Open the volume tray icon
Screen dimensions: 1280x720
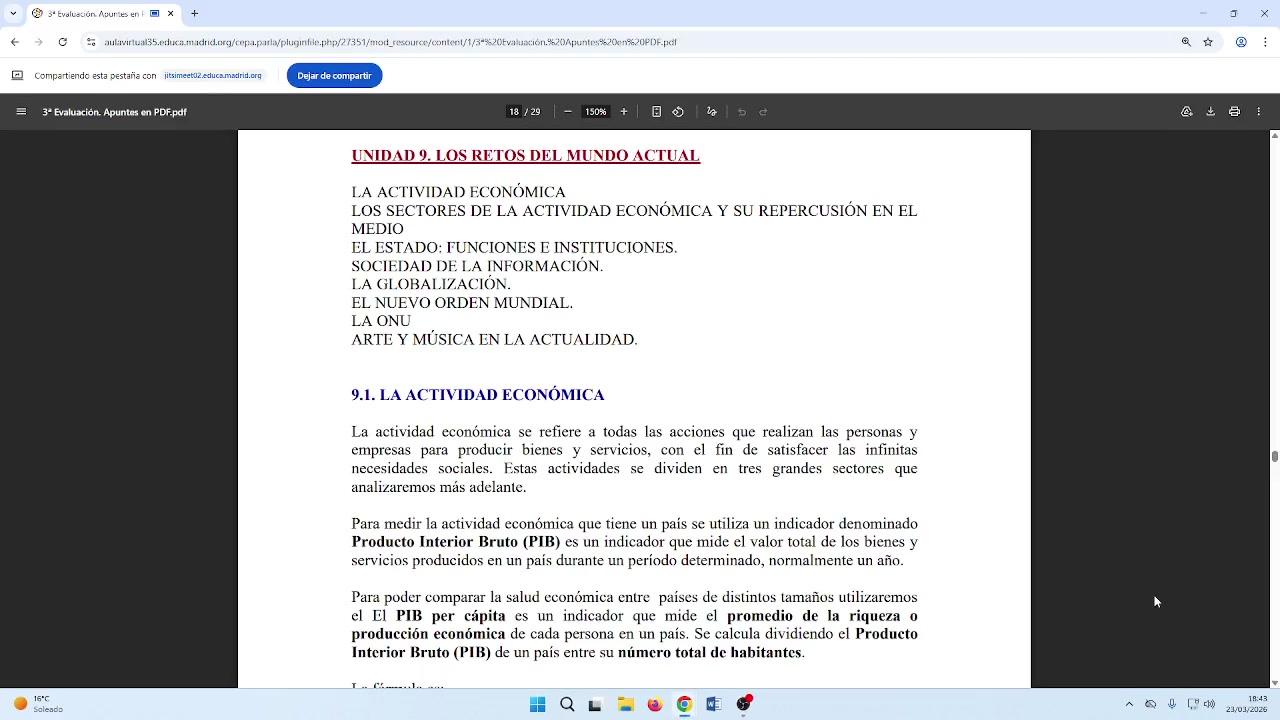(1210, 704)
